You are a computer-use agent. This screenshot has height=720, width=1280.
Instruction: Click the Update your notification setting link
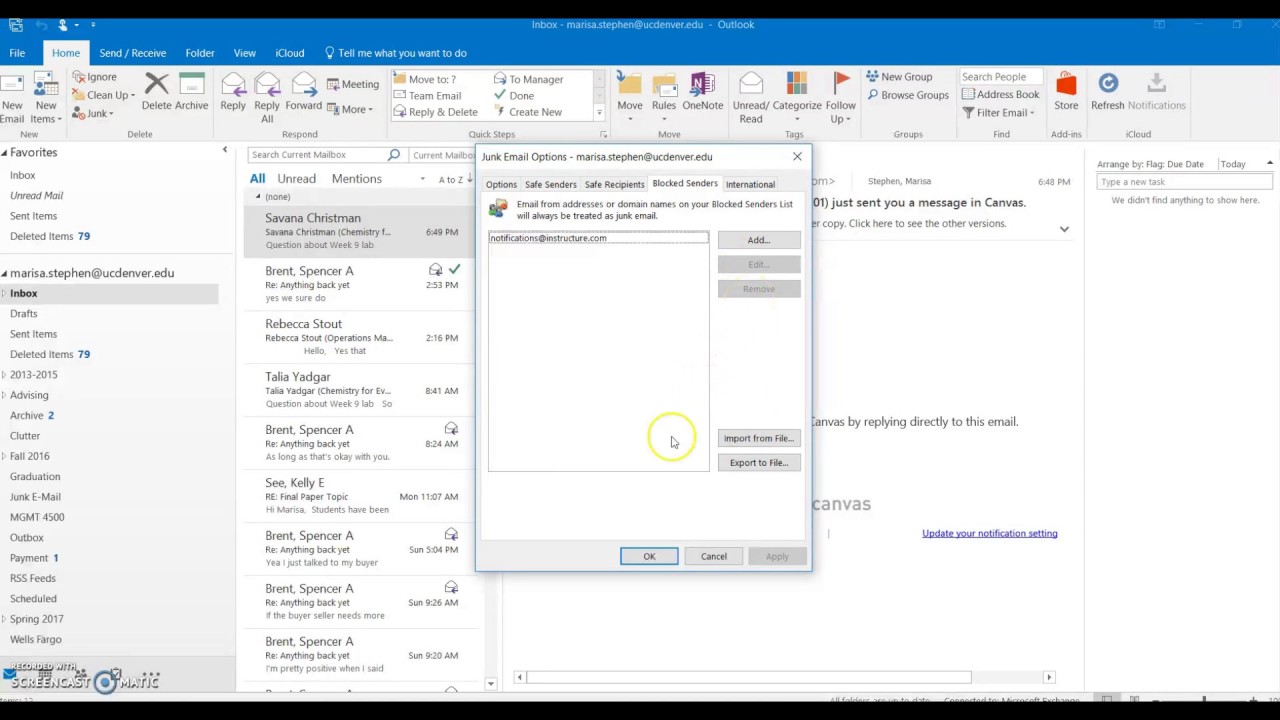(989, 533)
